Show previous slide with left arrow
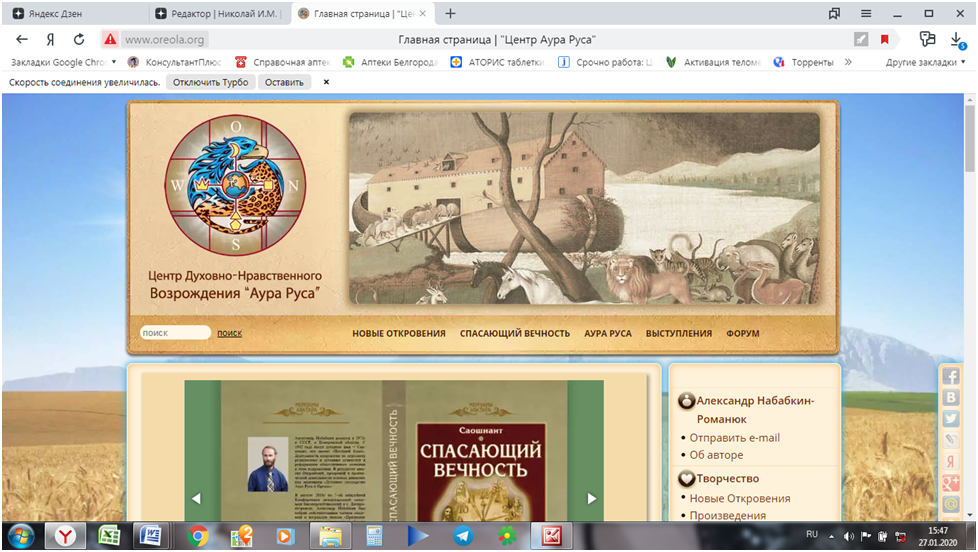The image size is (978, 552). tap(196, 498)
